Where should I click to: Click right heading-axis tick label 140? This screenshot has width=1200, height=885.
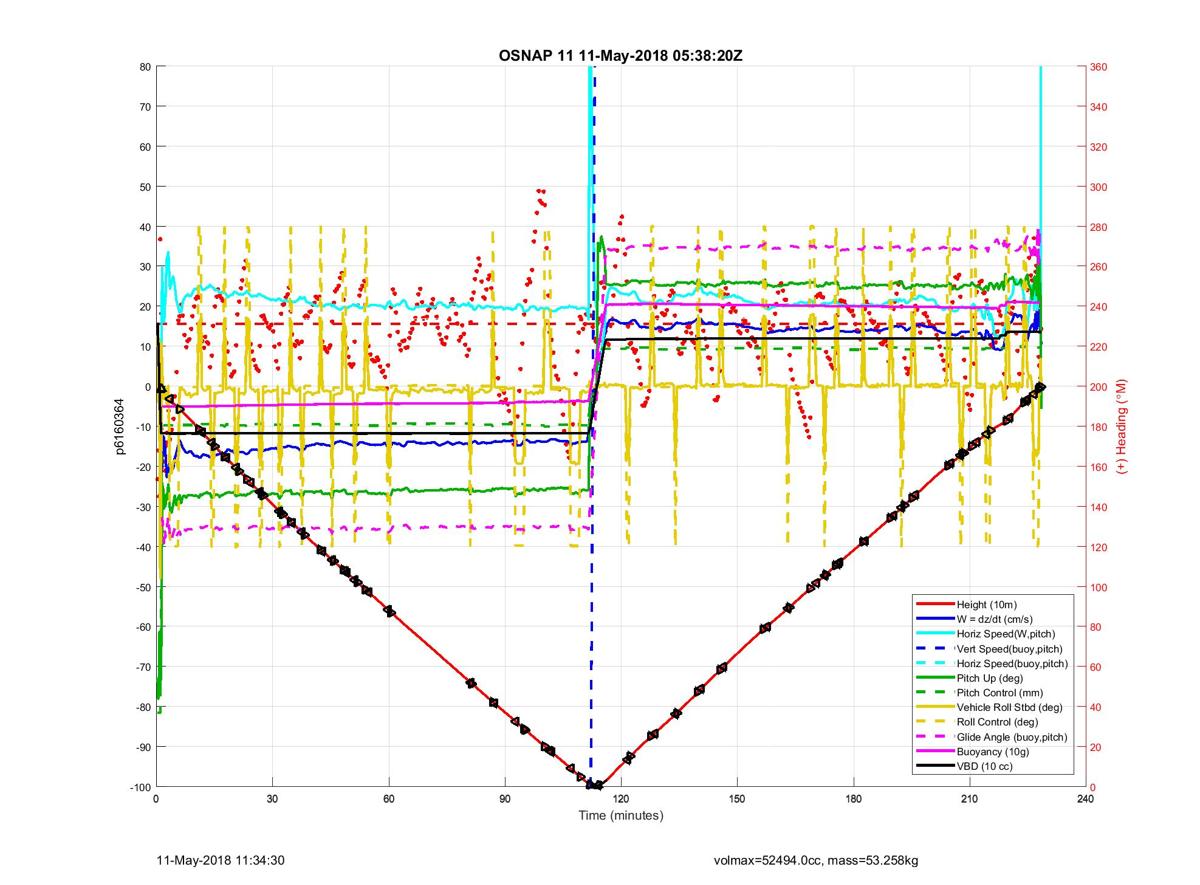tap(1100, 507)
